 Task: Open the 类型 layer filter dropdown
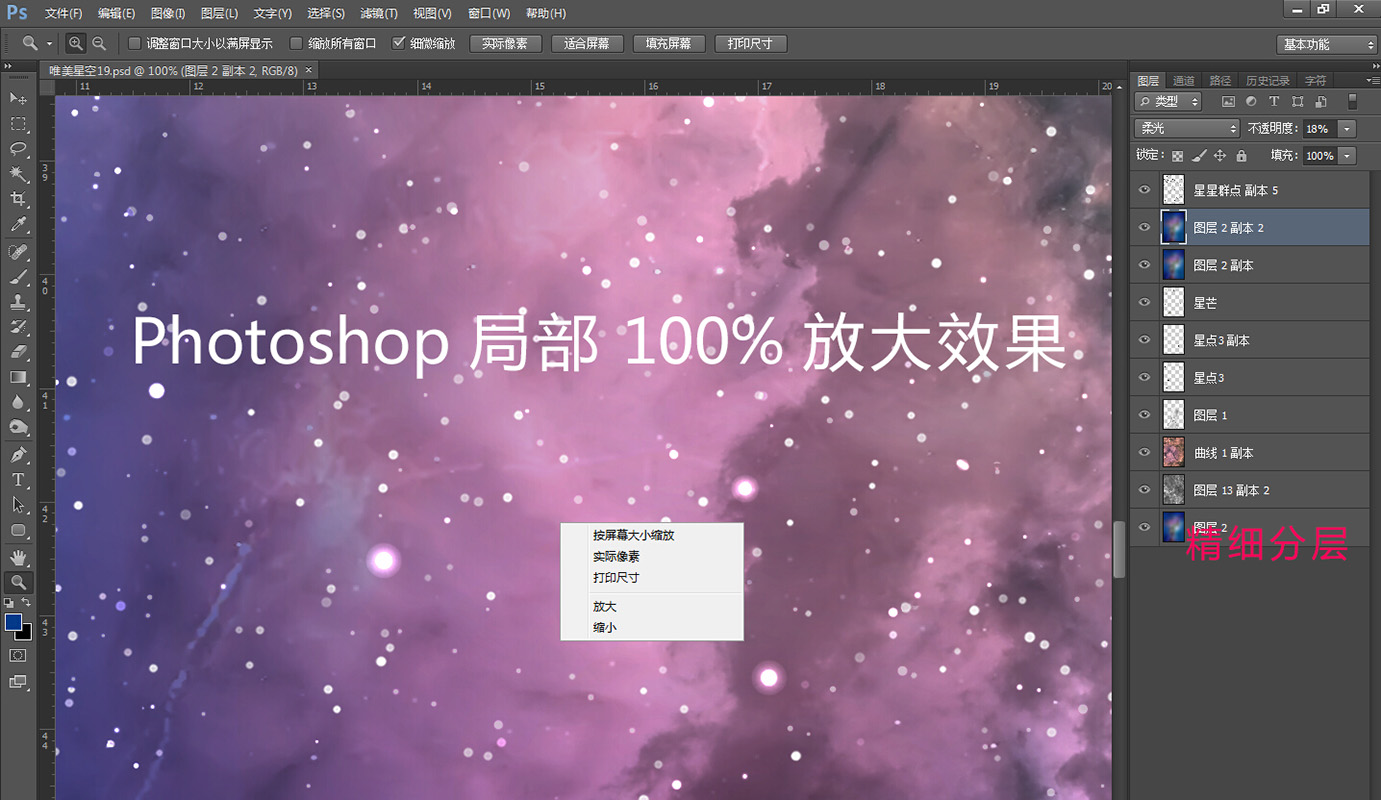tap(1169, 101)
